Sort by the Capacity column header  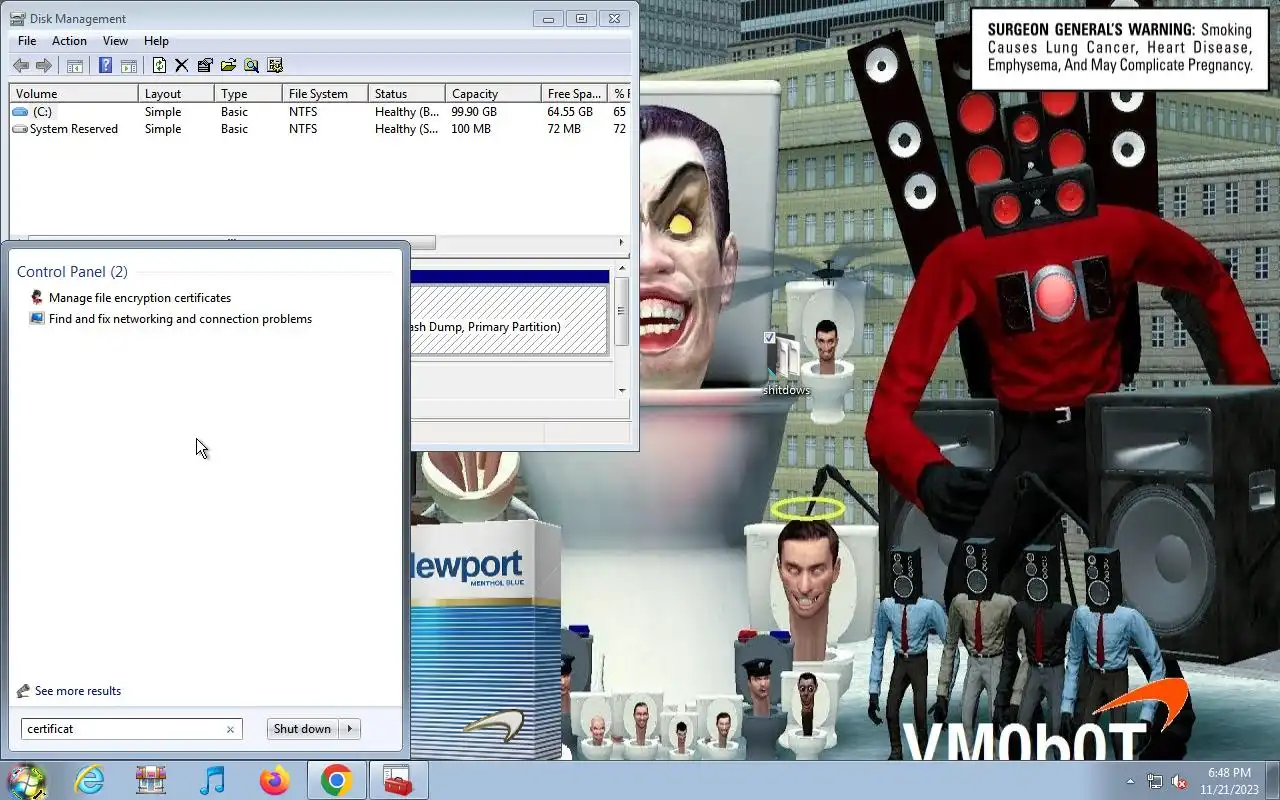coord(492,94)
